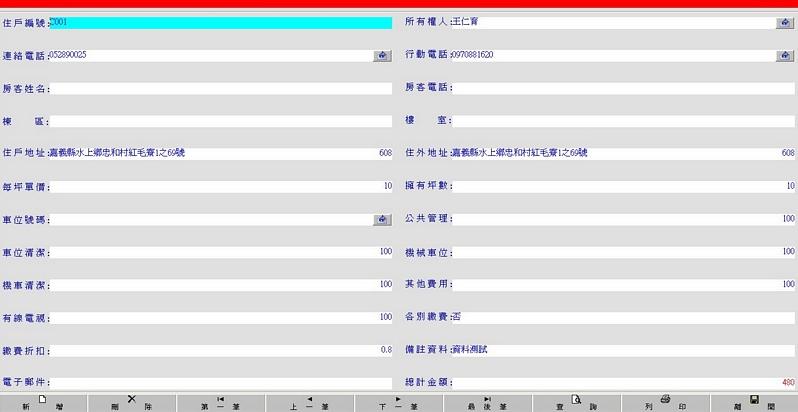Jump to last record (最後筆)

pos(487,403)
